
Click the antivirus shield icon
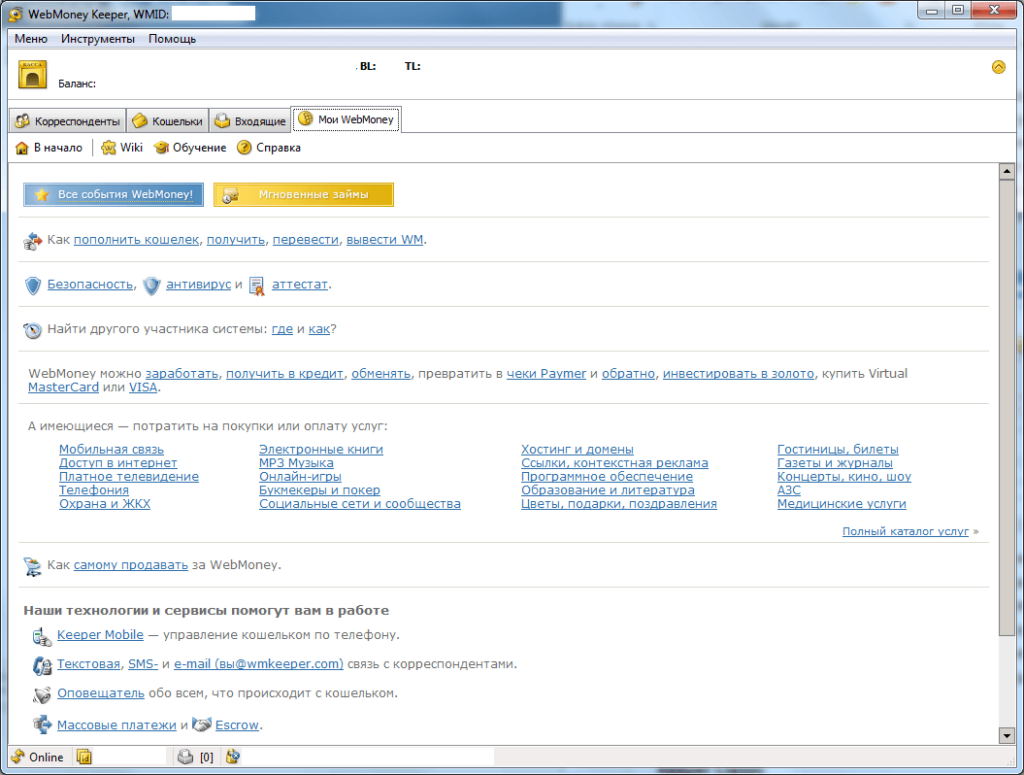[152, 285]
